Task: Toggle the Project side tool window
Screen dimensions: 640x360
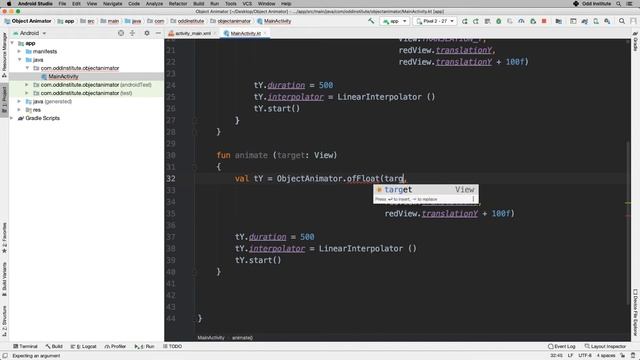Action: coord(4,100)
